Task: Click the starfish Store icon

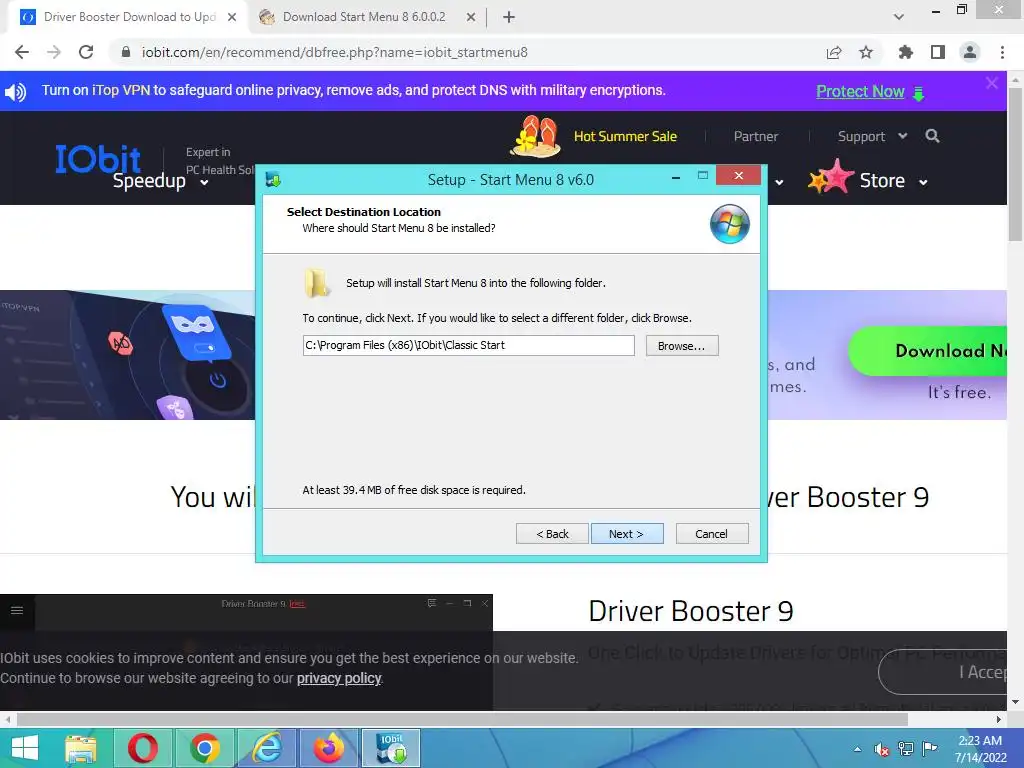Action: [x=831, y=176]
